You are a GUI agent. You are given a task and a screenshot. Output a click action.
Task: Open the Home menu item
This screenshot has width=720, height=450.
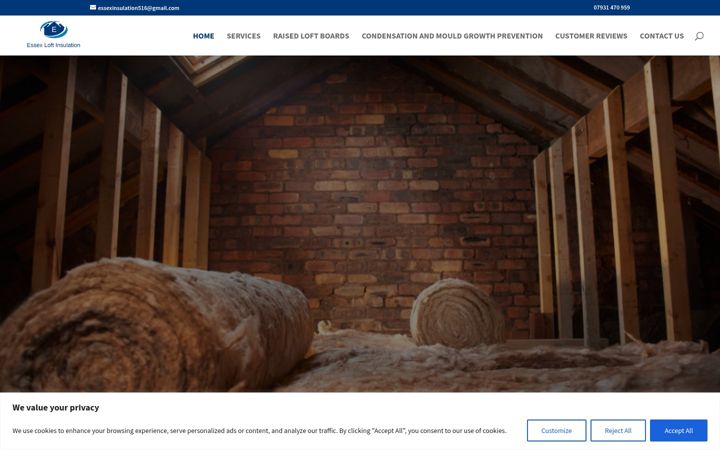tap(203, 36)
